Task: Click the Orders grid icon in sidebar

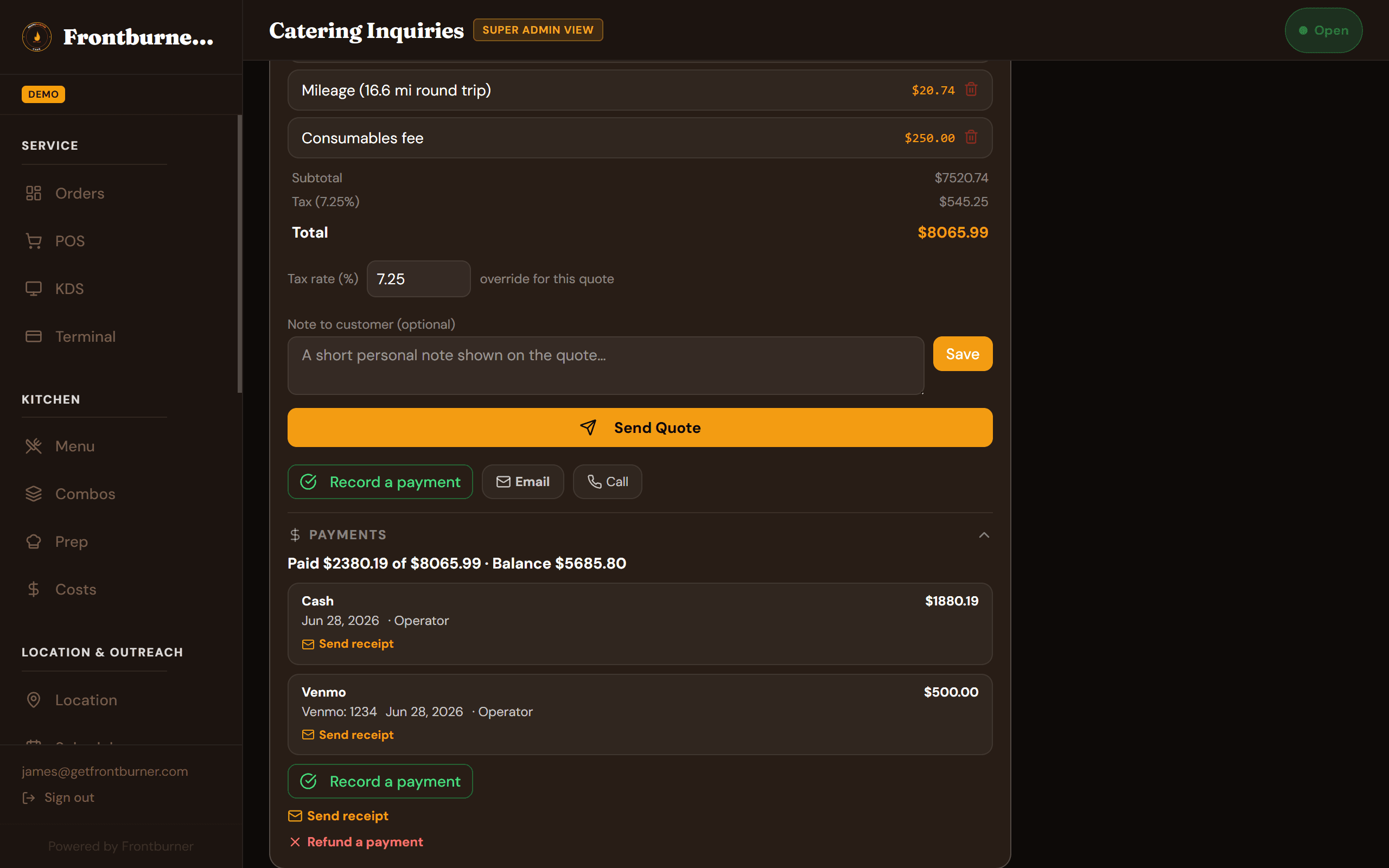Action: (x=34, y=194)
